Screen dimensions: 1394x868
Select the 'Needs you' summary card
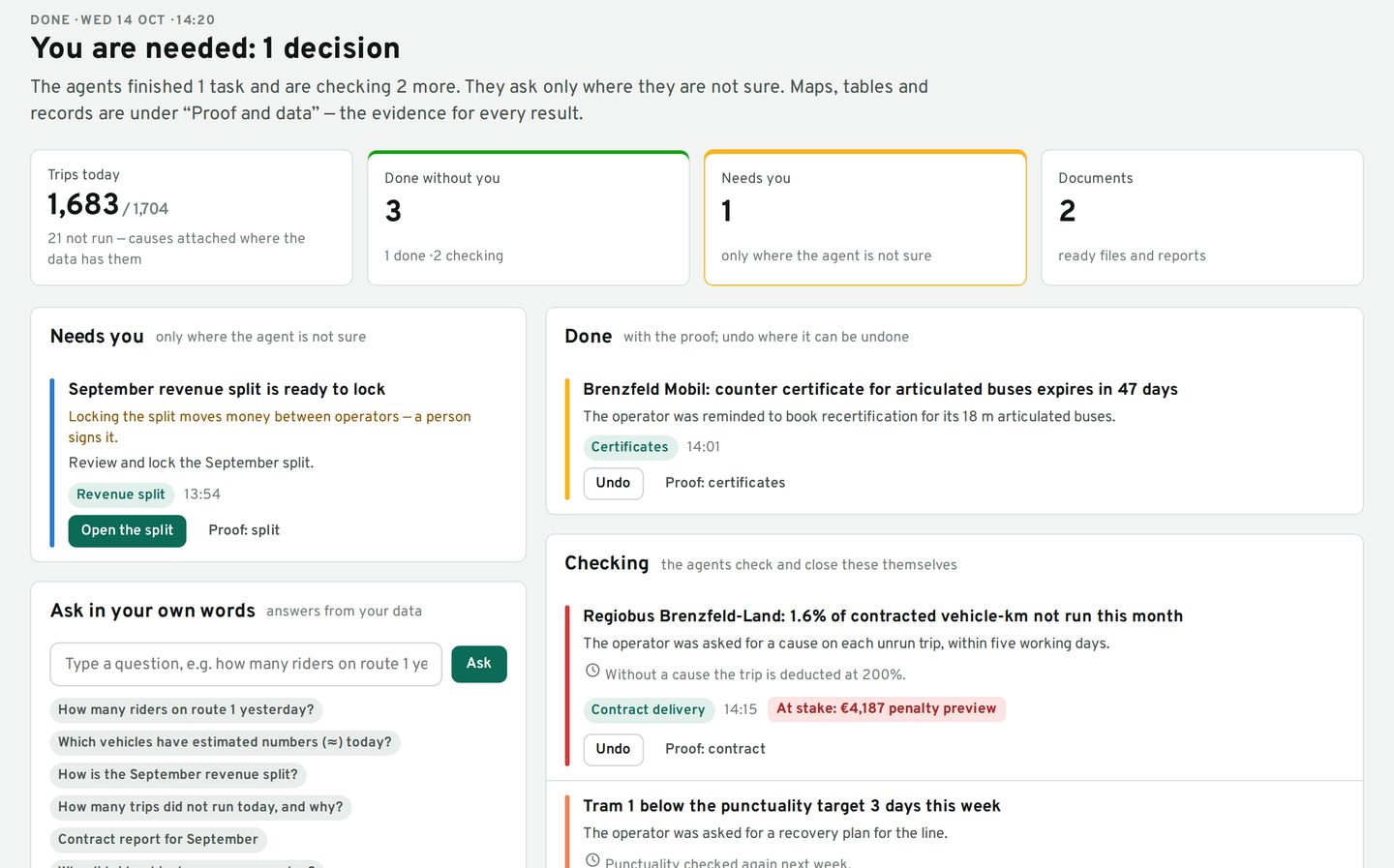tap(865, 218)
